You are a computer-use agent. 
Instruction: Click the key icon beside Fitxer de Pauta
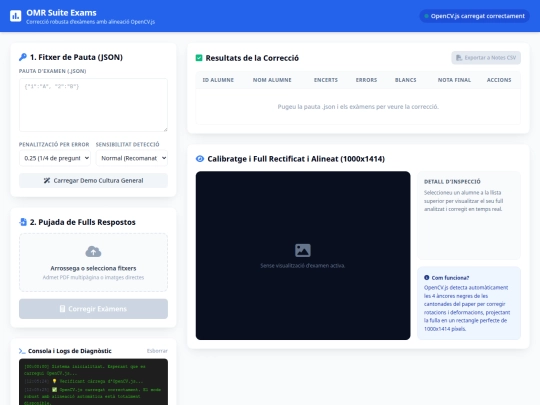click(x=23, y=57)
